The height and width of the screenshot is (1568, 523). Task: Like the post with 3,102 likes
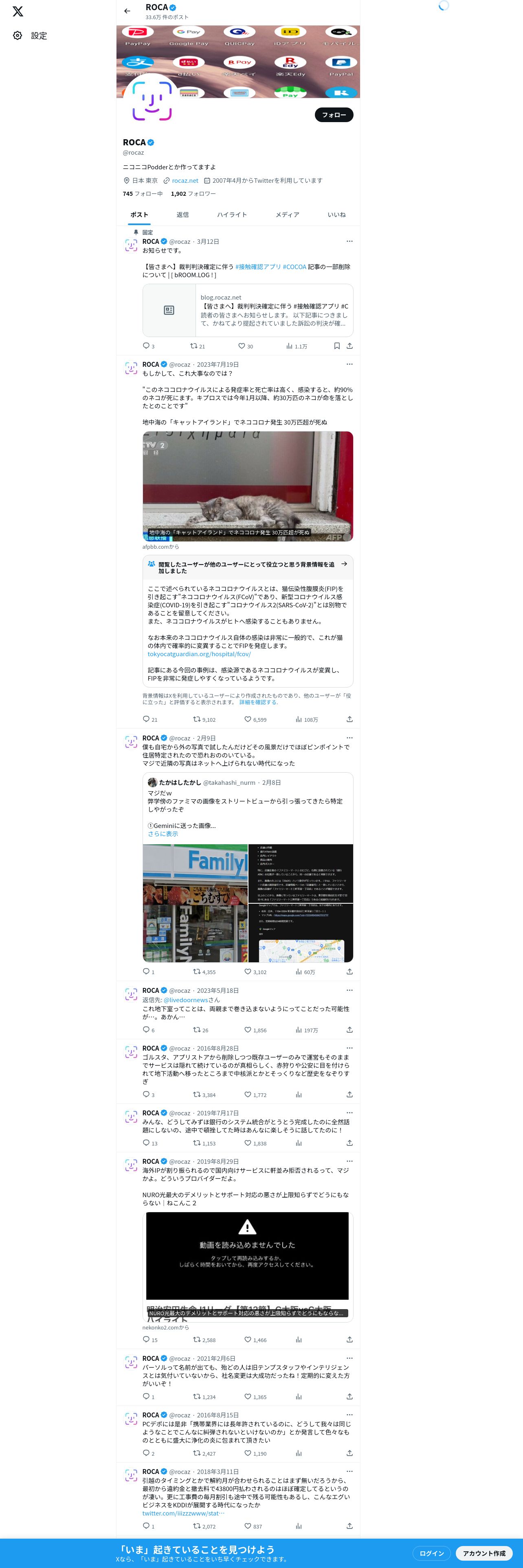tap(255, 972)
